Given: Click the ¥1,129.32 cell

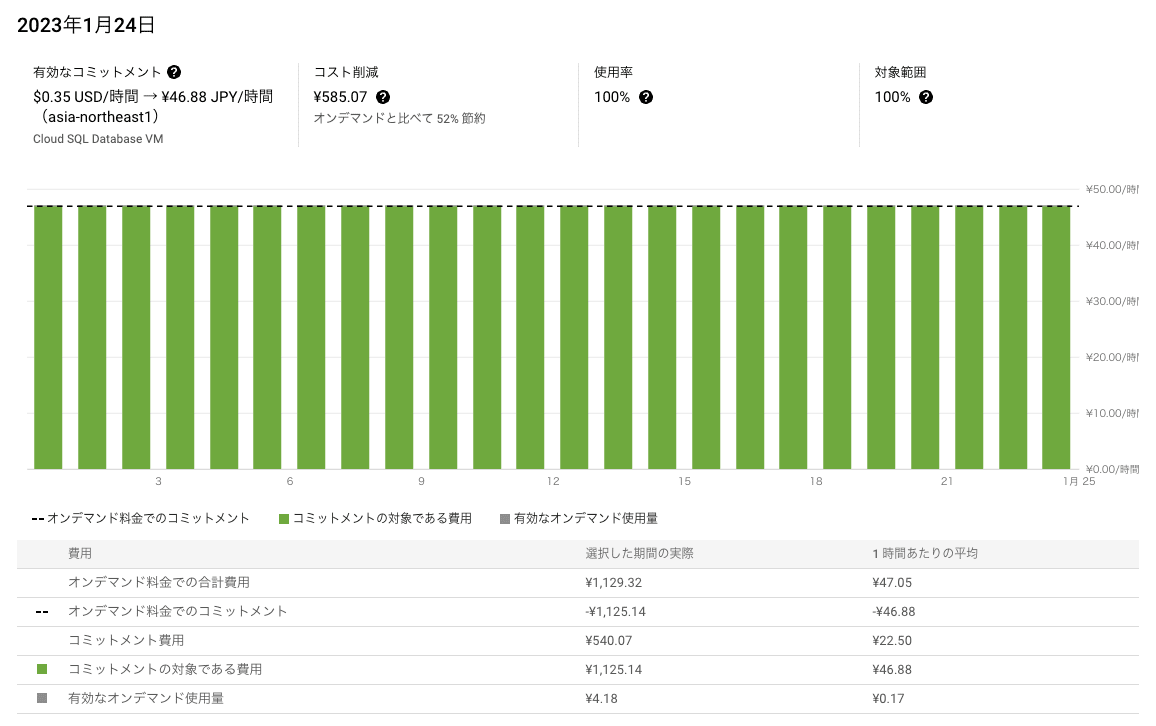Looking at the screenshot, I should pos(613,582).
